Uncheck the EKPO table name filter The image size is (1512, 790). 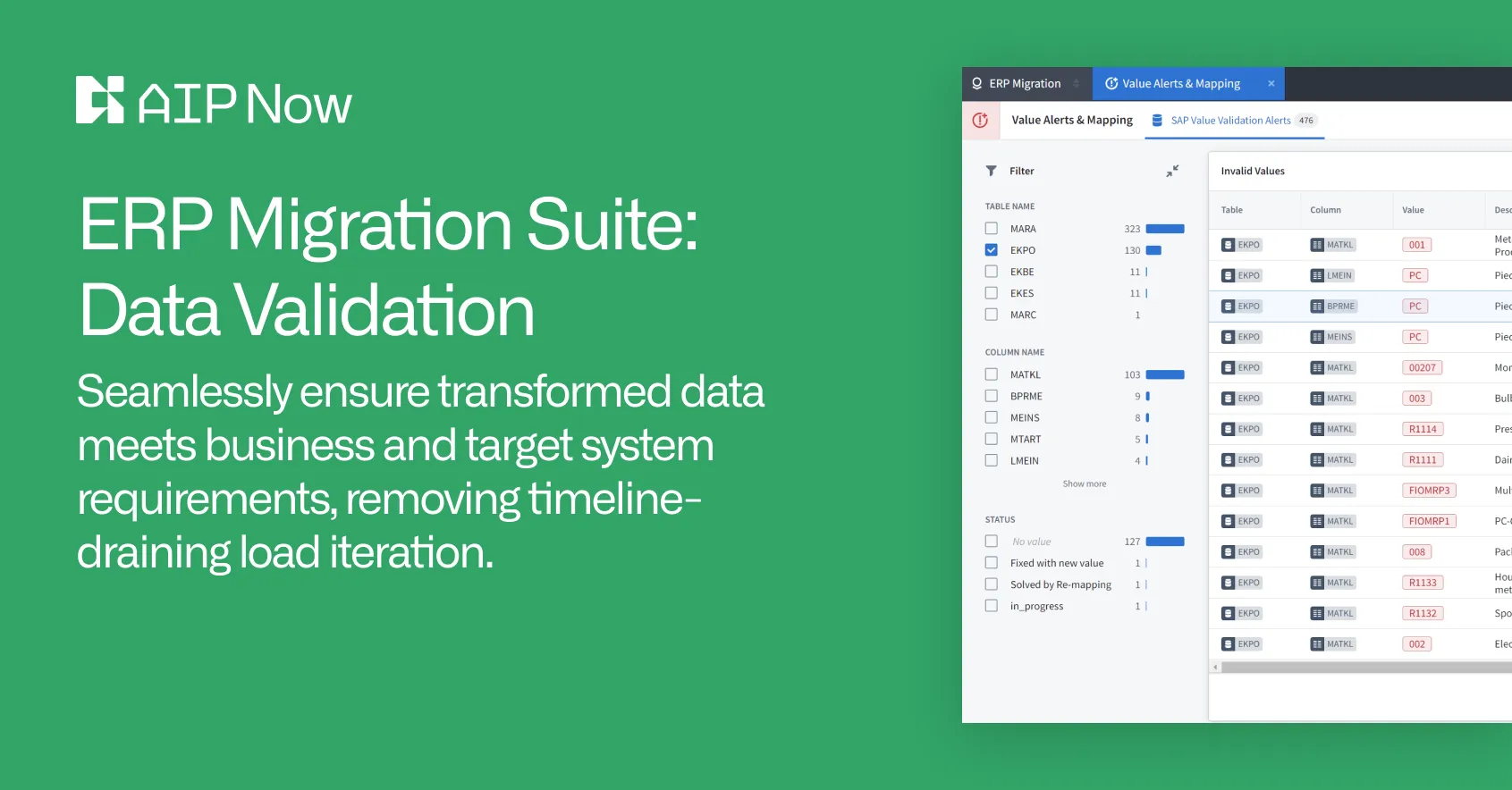pos(991,250)
